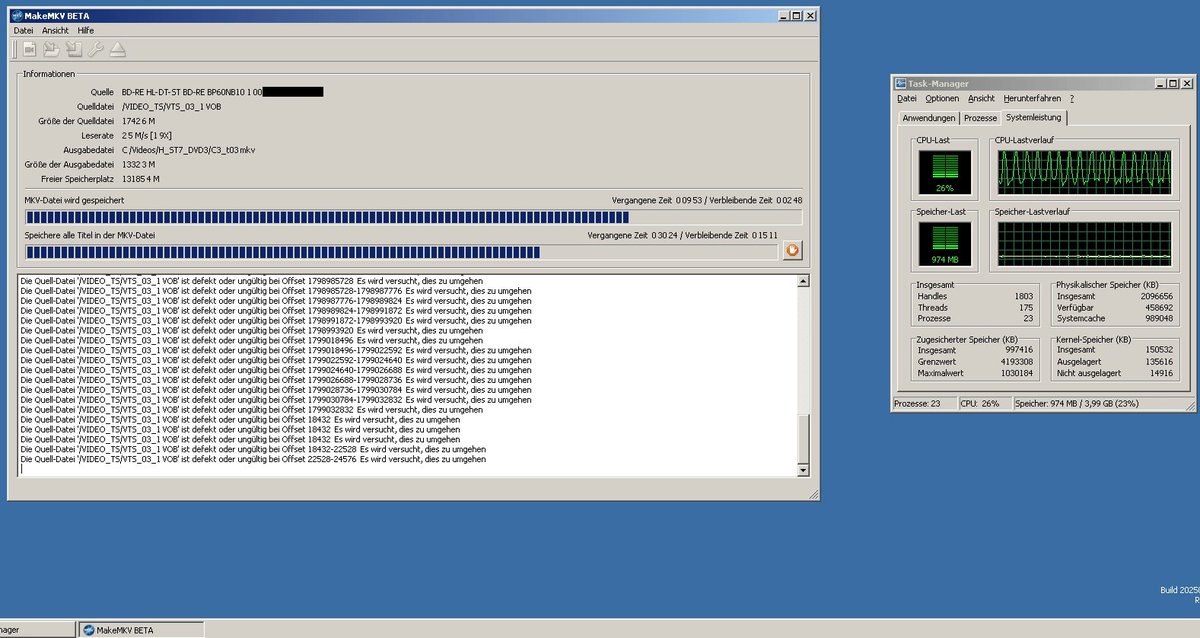Open the Datei menu in MakeMKV
The image size is (1200, 638).
(23, 31)
